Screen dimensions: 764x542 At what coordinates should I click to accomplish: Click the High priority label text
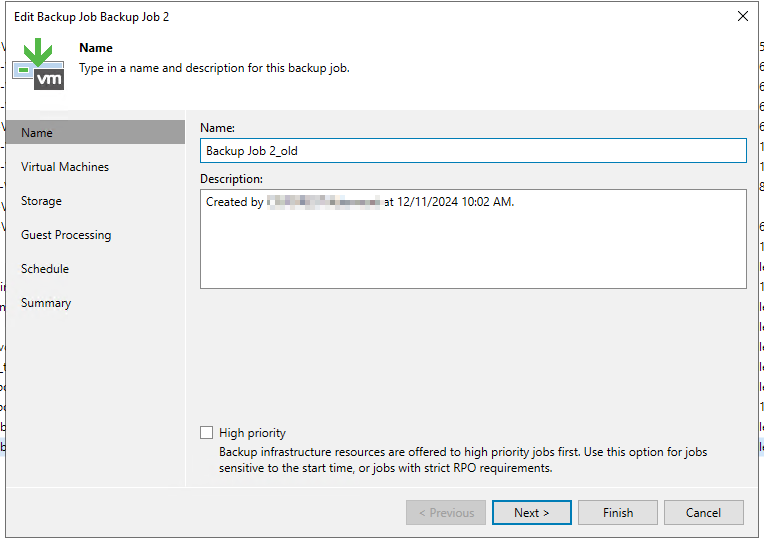click(x=252, y=433)
